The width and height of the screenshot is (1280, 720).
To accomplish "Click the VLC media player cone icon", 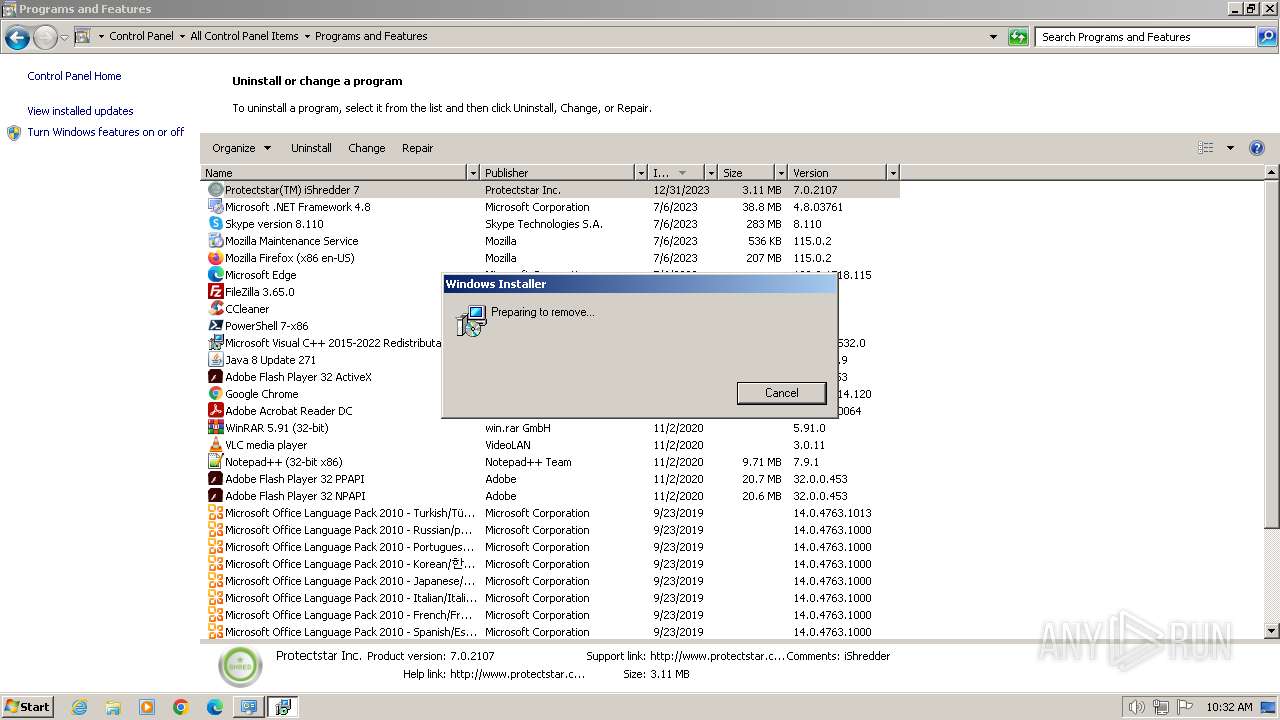I will pyautogui.click(x=215, y=445).
